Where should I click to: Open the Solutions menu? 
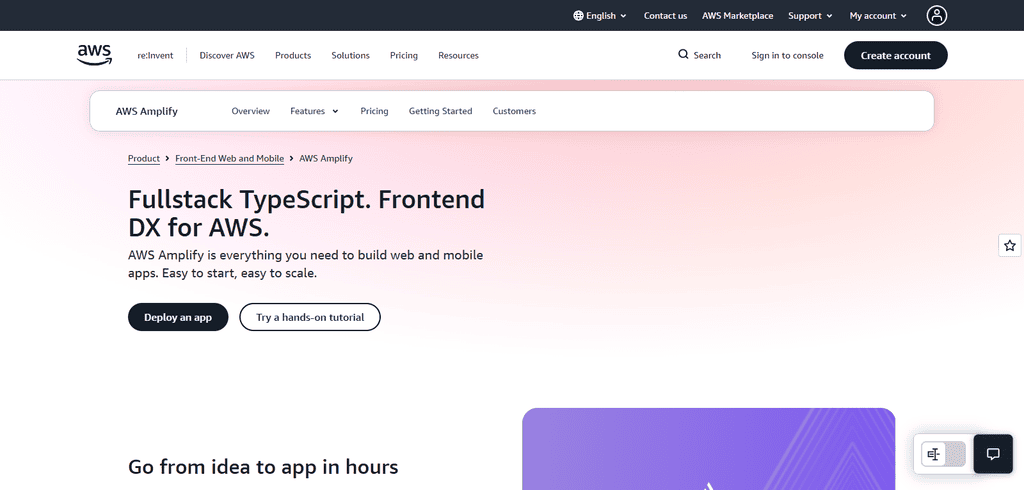click(350, 56)
